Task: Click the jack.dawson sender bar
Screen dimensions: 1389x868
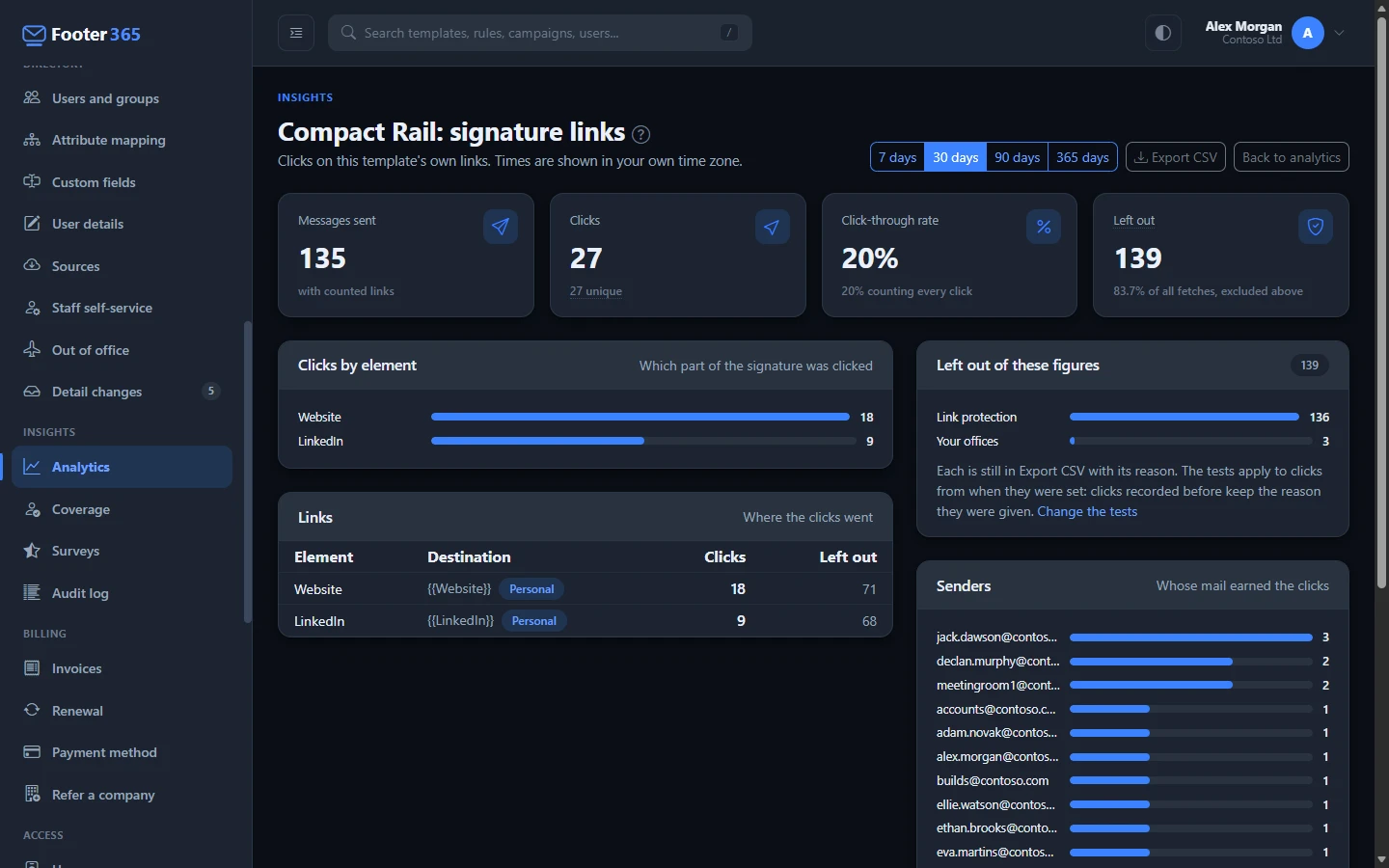Action: [x=1191, y=637]
